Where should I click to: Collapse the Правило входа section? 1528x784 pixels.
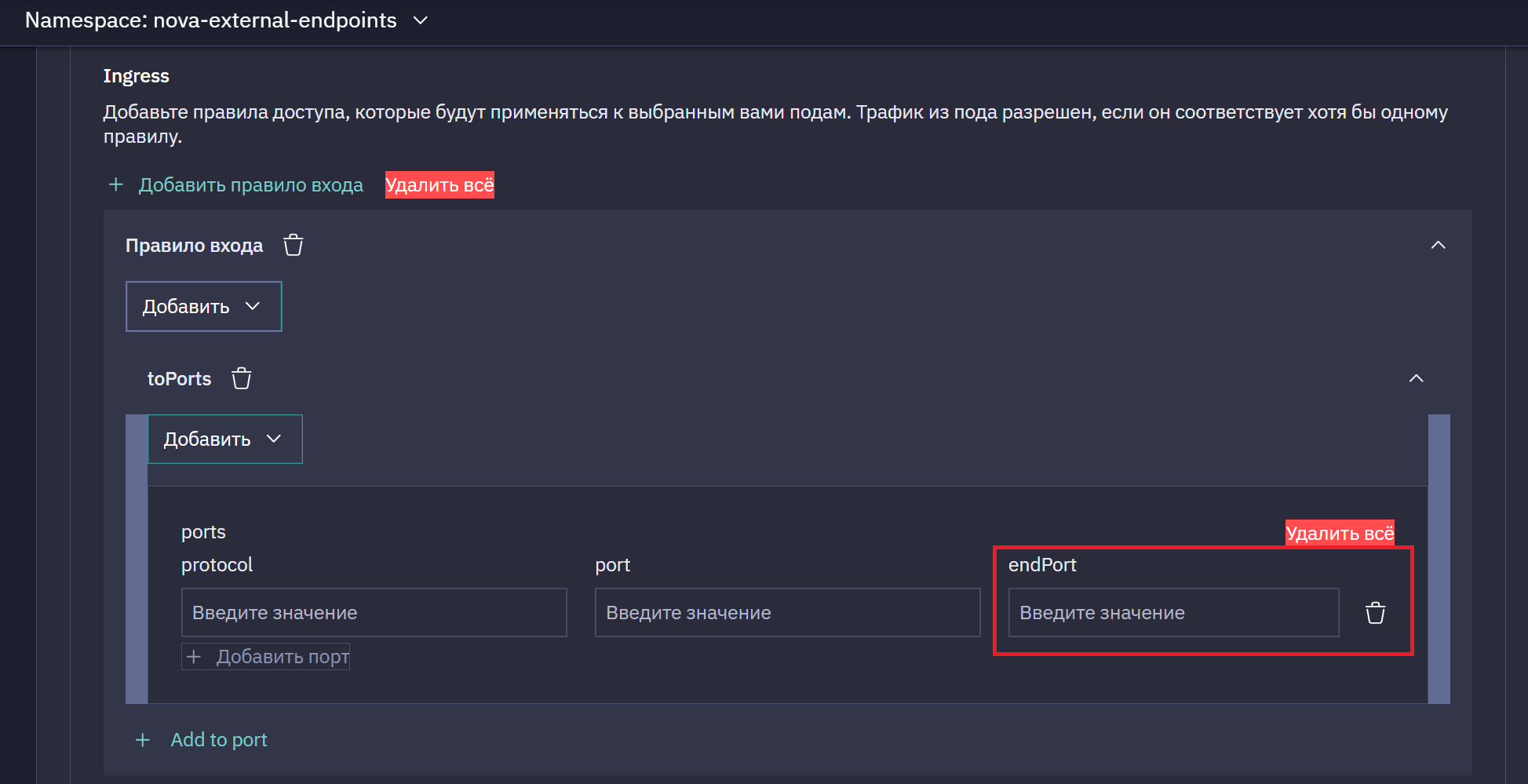point(1438,245)
